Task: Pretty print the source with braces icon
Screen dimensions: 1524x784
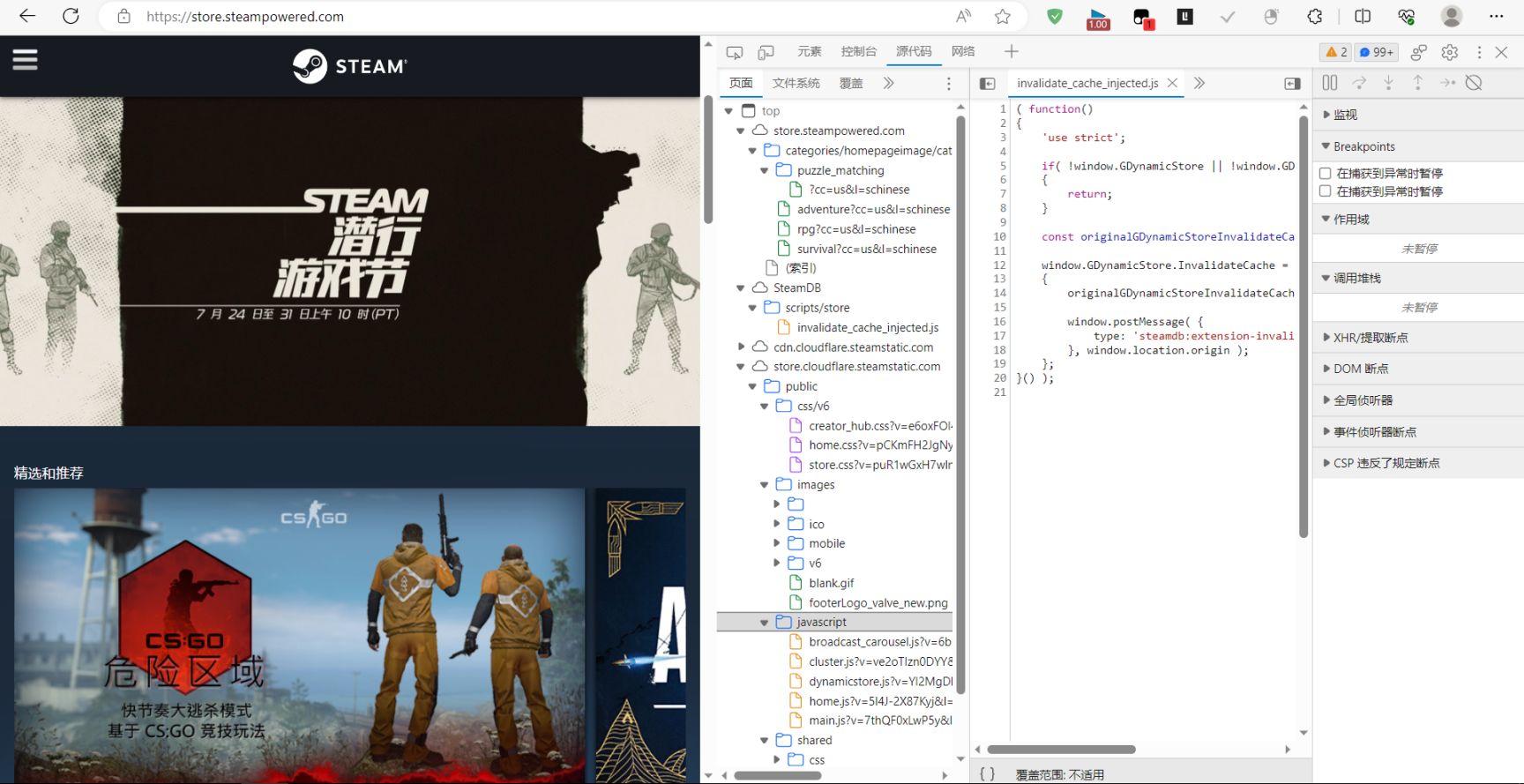Action: 988,774
